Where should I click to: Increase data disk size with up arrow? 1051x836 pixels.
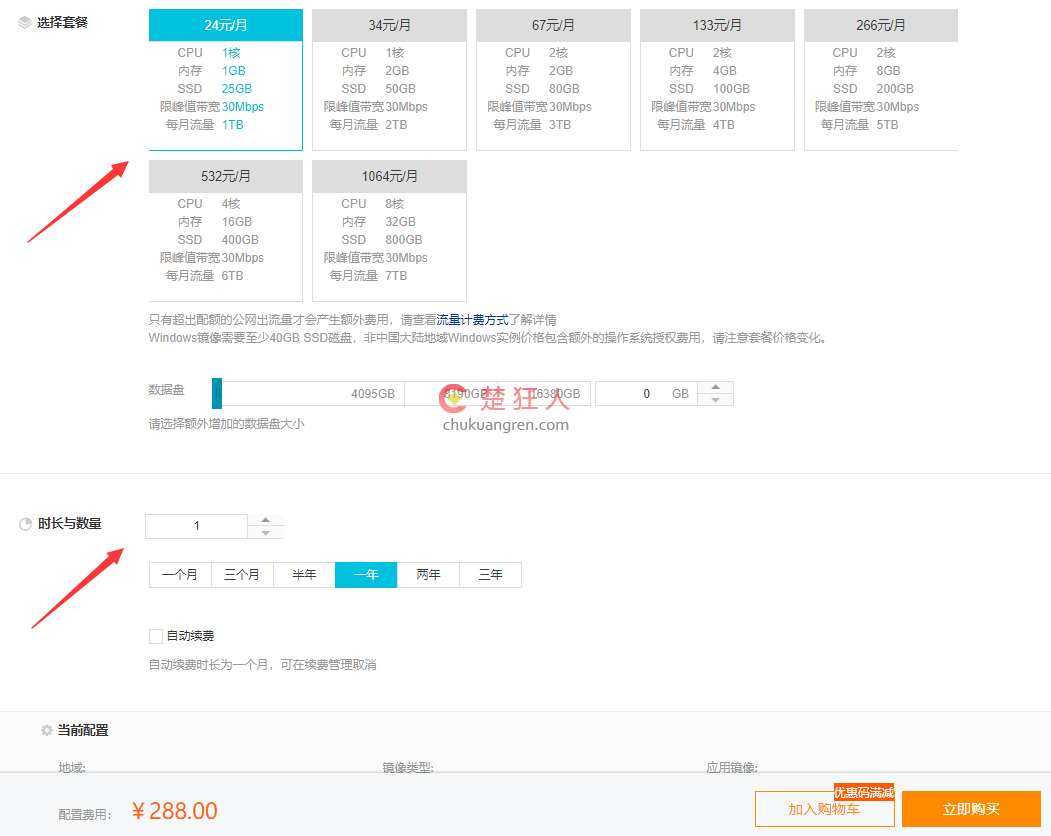pos(715,388)
